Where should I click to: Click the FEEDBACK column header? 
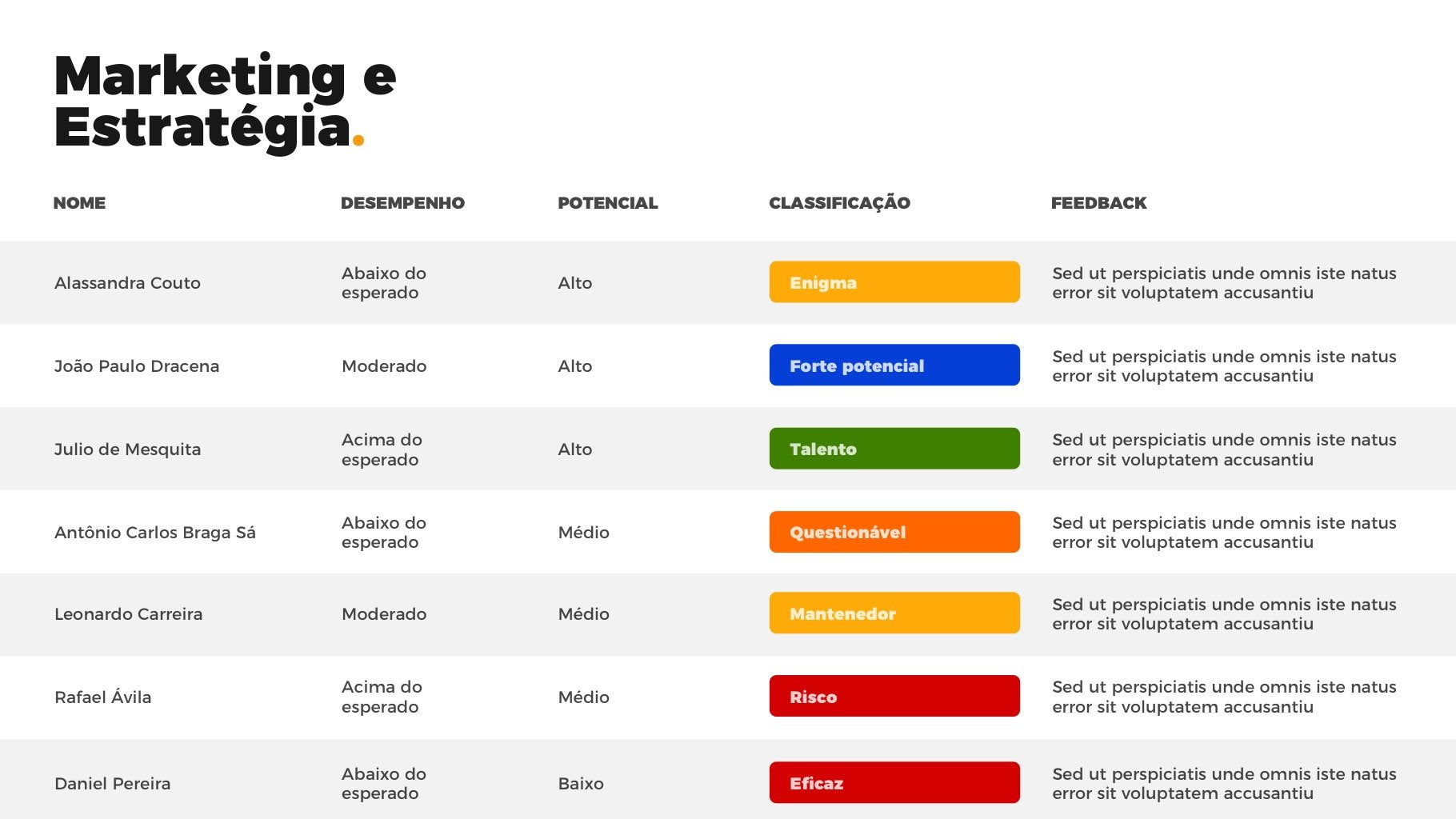point(1098,203)
